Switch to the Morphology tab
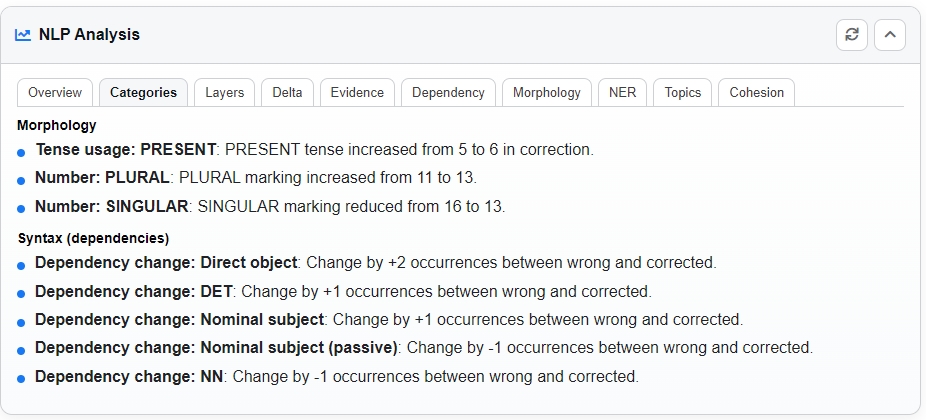 (x=546, y=92)
